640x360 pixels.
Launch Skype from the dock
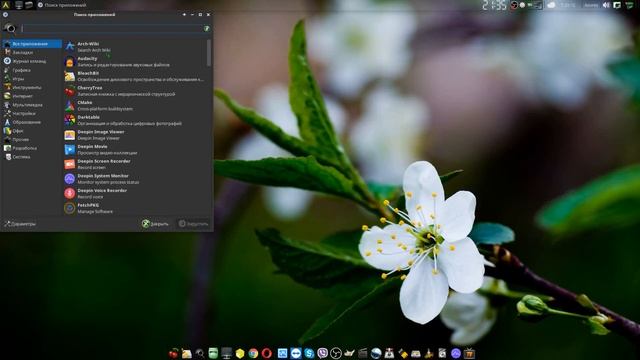[309, 353]
